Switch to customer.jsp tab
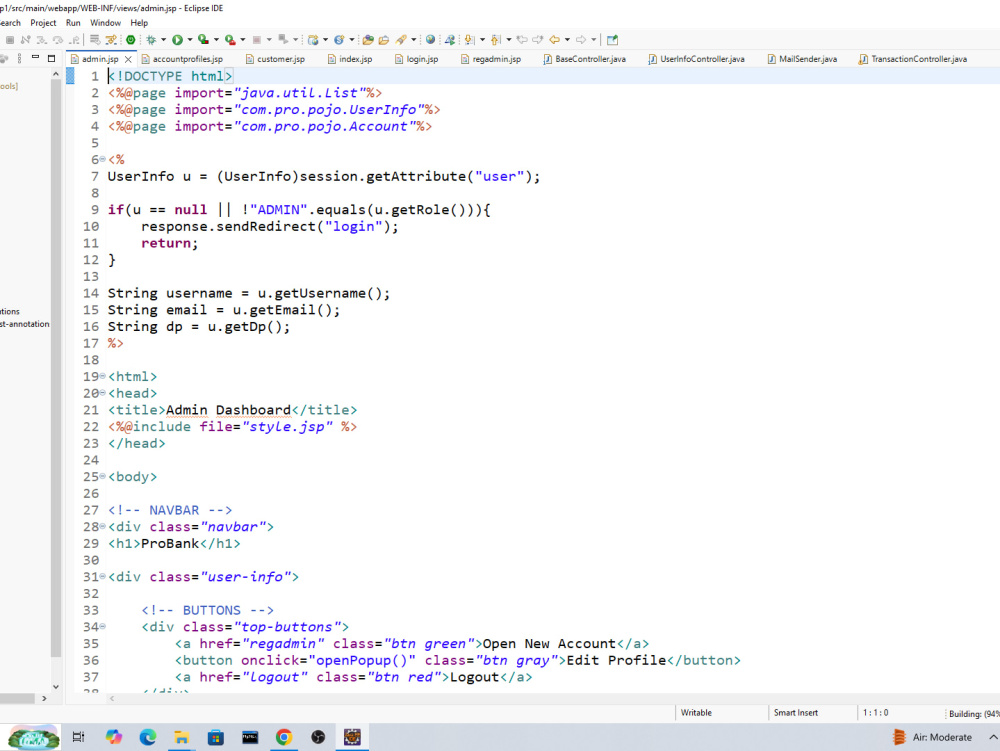 point(276,59)
